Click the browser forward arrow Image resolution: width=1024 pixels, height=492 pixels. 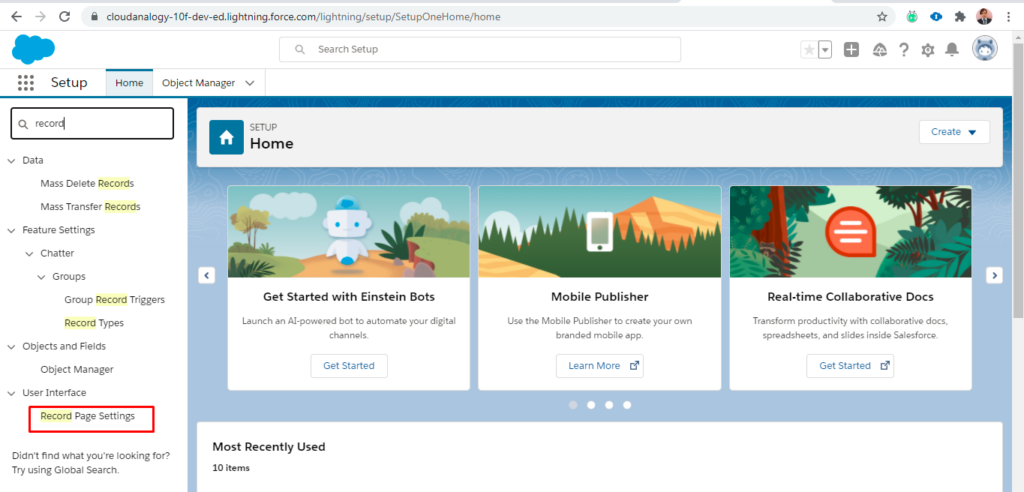(40, 16)
